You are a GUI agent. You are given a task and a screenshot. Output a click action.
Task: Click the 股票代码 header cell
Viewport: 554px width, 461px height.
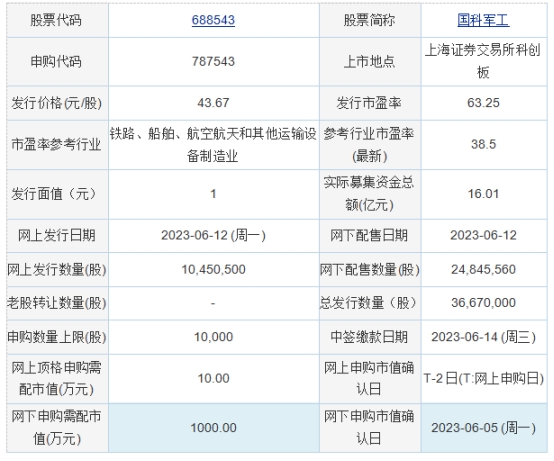tap(57, 20)
